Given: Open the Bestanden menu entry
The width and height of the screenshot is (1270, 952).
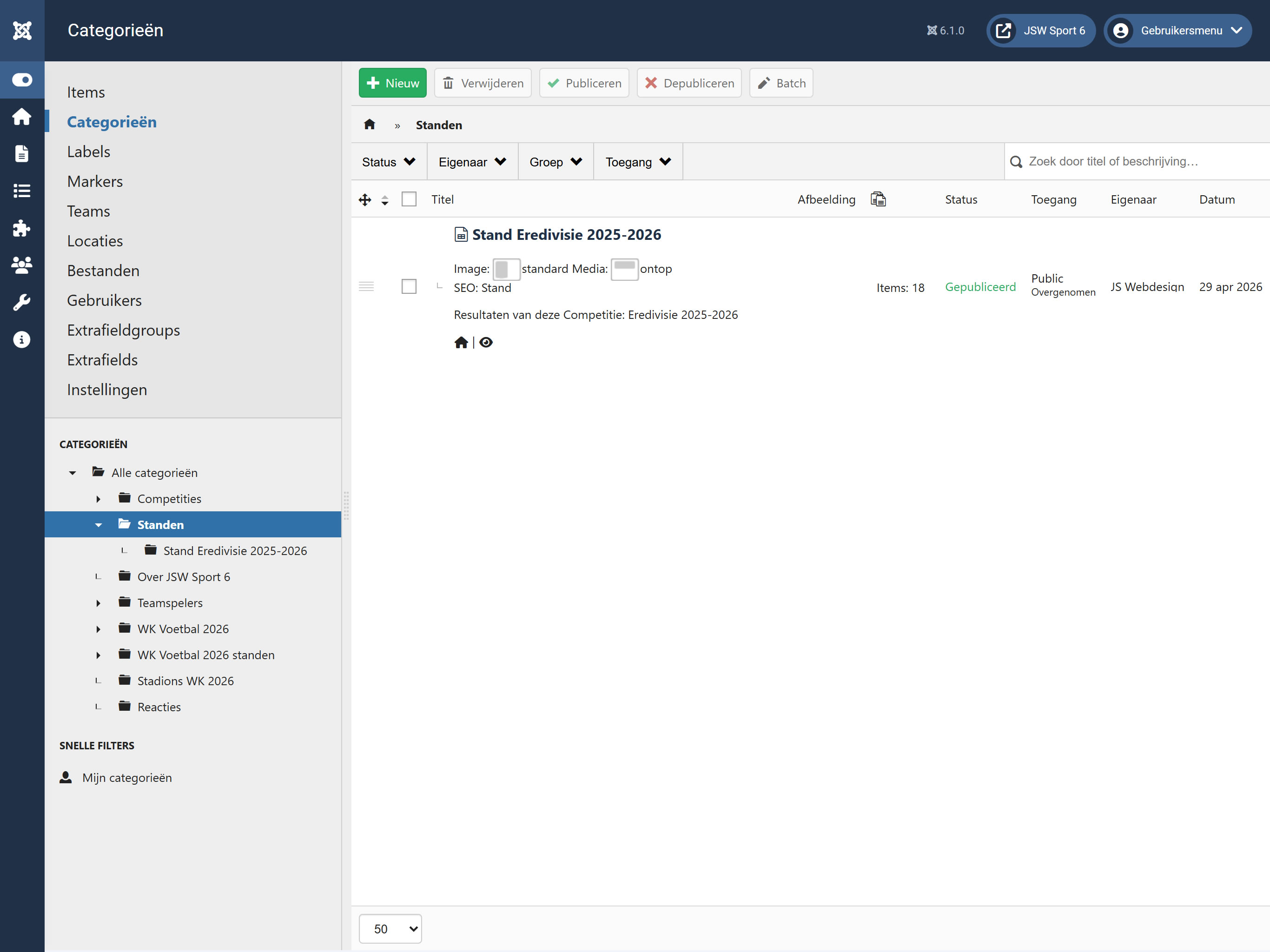Looking at the screenshot, I should [x=103, y=271].
